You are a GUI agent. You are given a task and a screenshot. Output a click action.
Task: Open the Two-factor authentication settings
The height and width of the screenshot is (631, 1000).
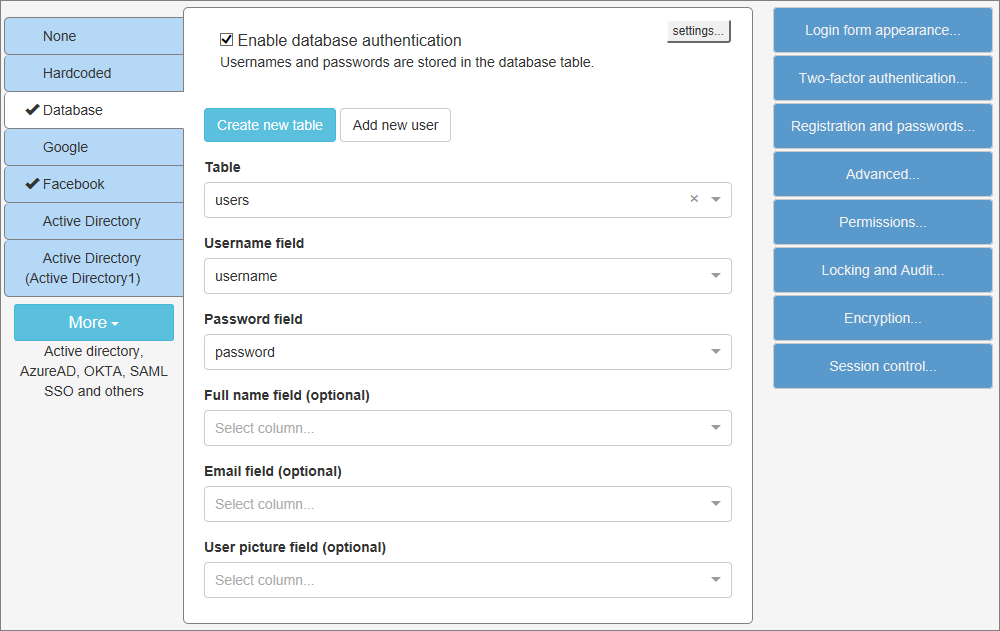click(x=882, y=78)
